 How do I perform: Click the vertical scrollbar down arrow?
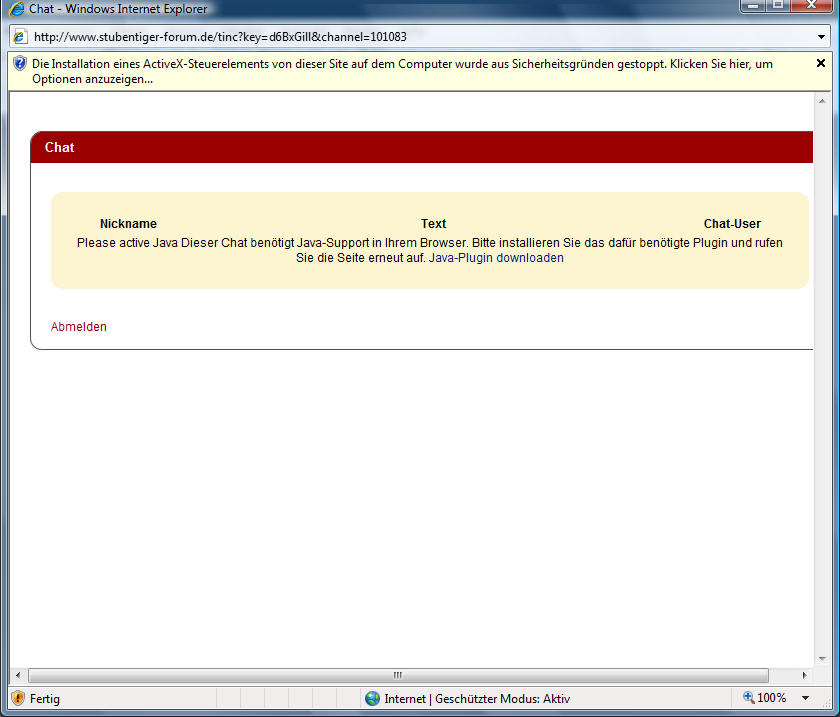(x=822, y=658)
